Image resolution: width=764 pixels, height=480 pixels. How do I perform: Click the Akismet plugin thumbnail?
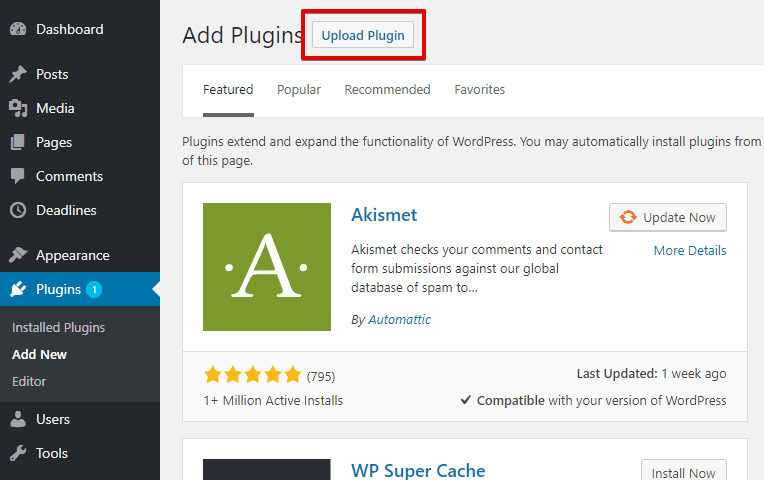267,267
